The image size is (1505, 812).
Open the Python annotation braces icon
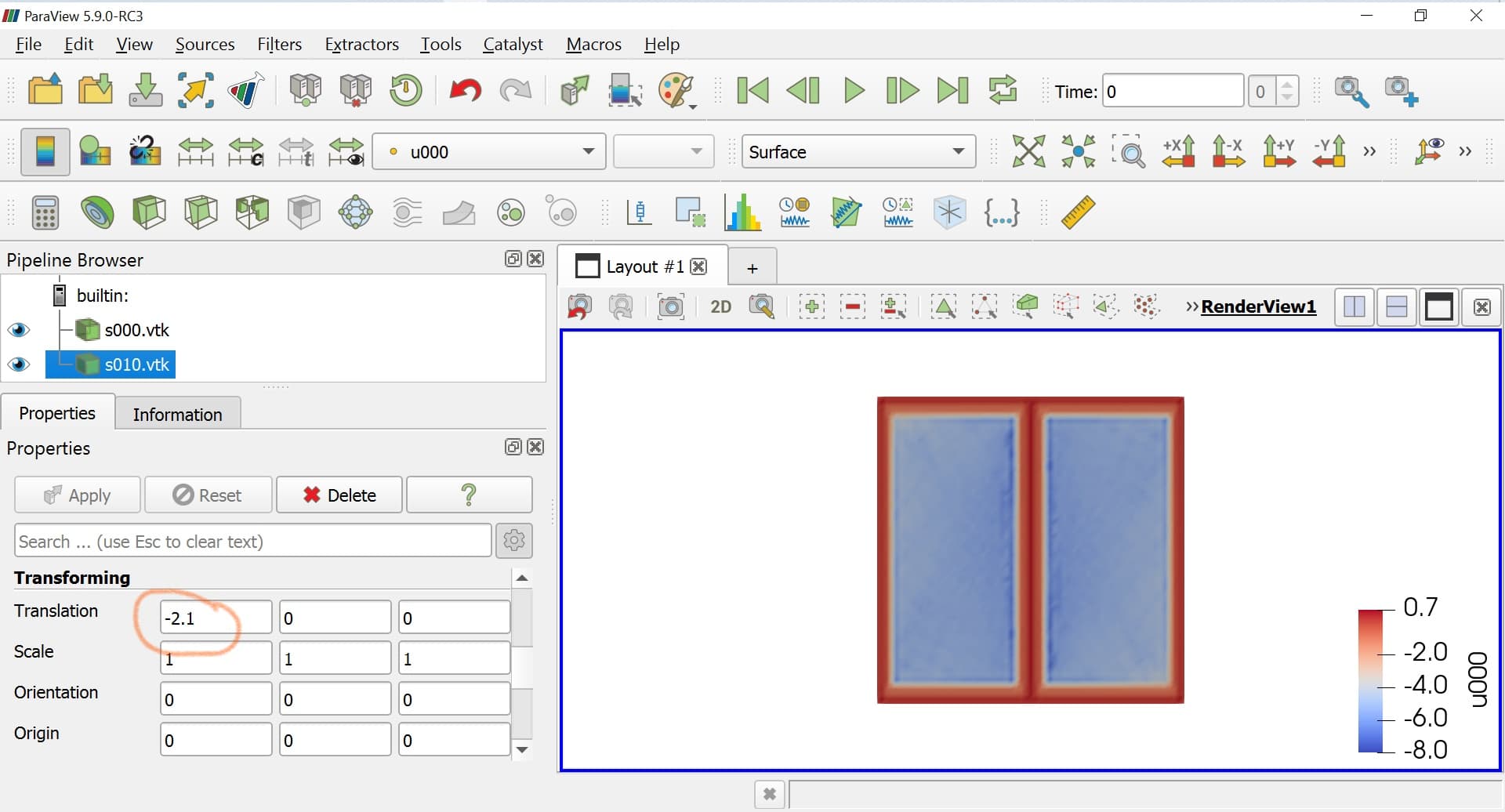tap(1001, 212)
